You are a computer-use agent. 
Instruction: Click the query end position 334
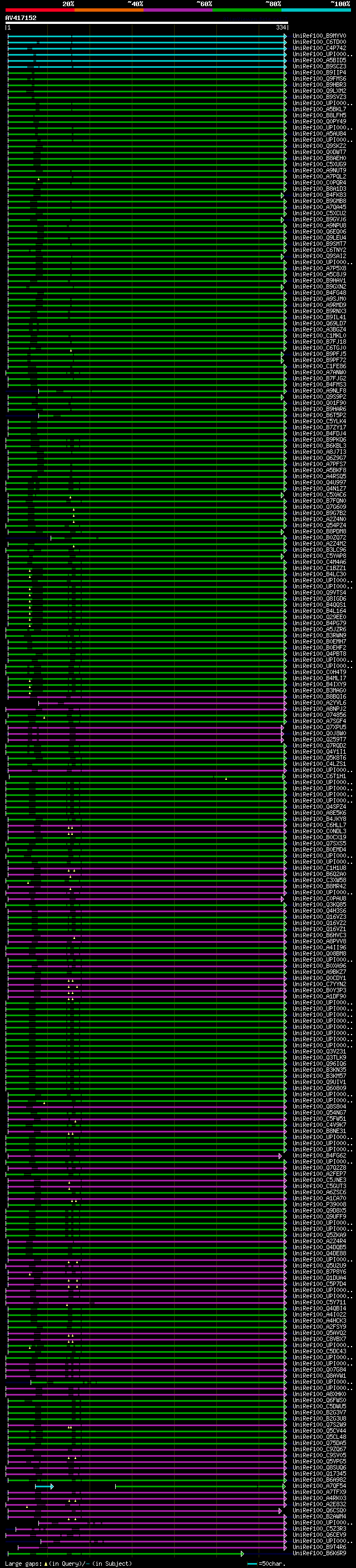[281, 27]
